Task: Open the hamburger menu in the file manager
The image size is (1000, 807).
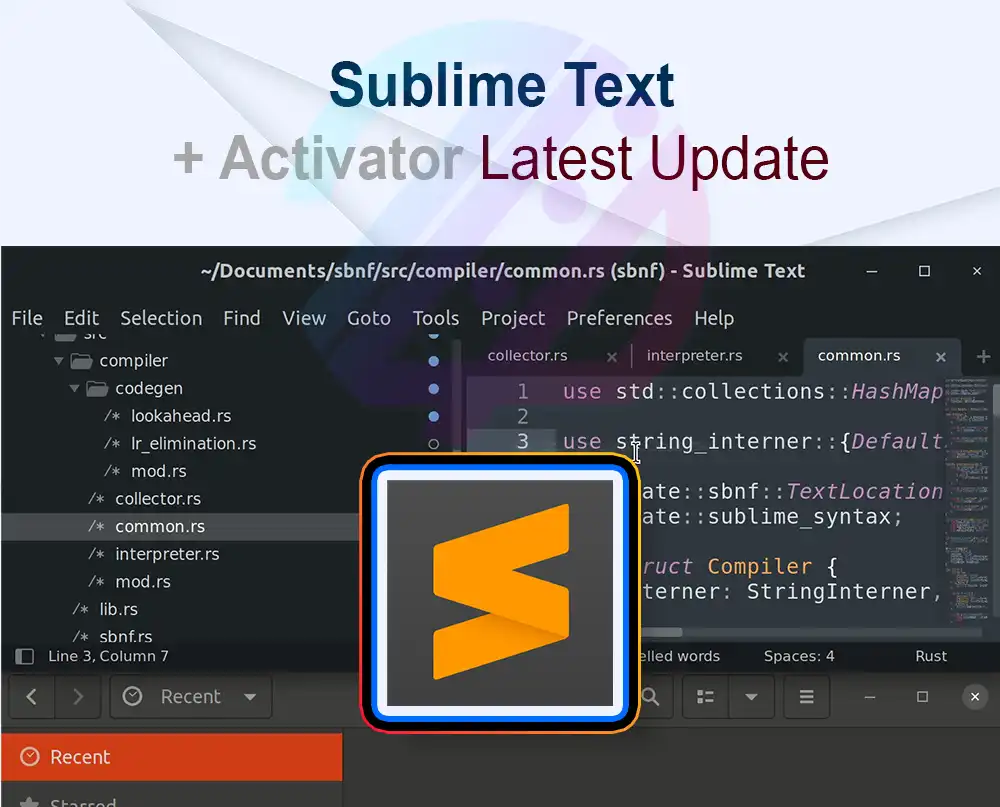Action: coord(806,697)
